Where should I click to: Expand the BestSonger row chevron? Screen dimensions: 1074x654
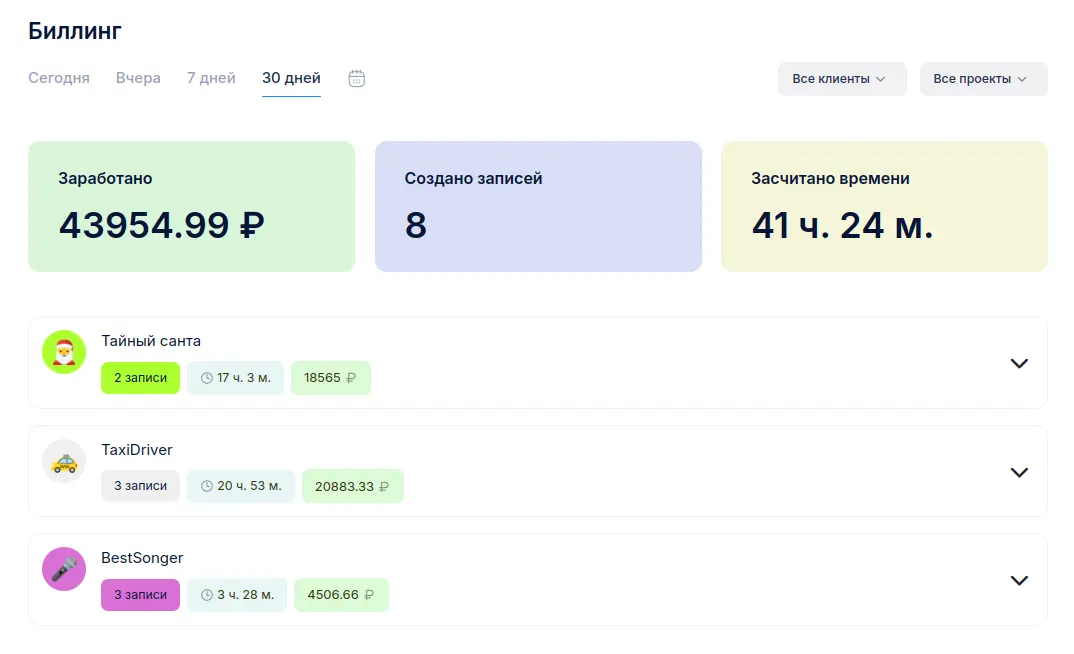[x=1019, y=580]
